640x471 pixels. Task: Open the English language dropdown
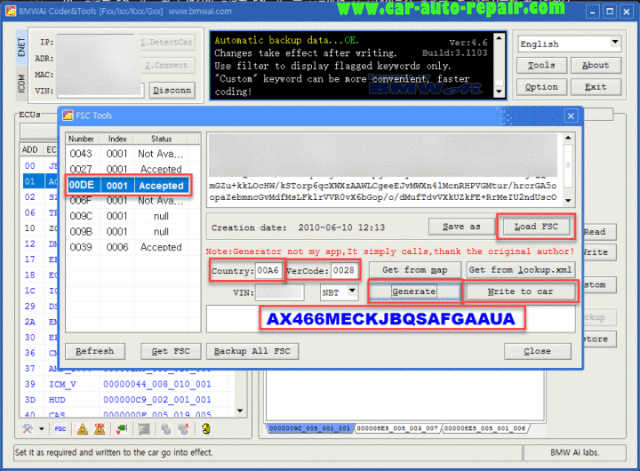[x=569, y=43]
